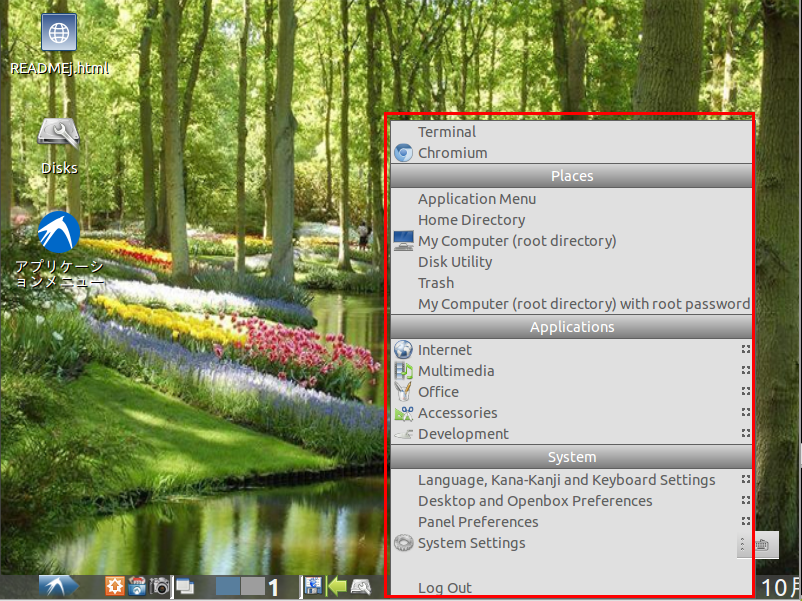Click the submenu arrow on Panel Preferences row
Image resolution: width=802 pixels, height=601 pixels.
click(746, 521)
